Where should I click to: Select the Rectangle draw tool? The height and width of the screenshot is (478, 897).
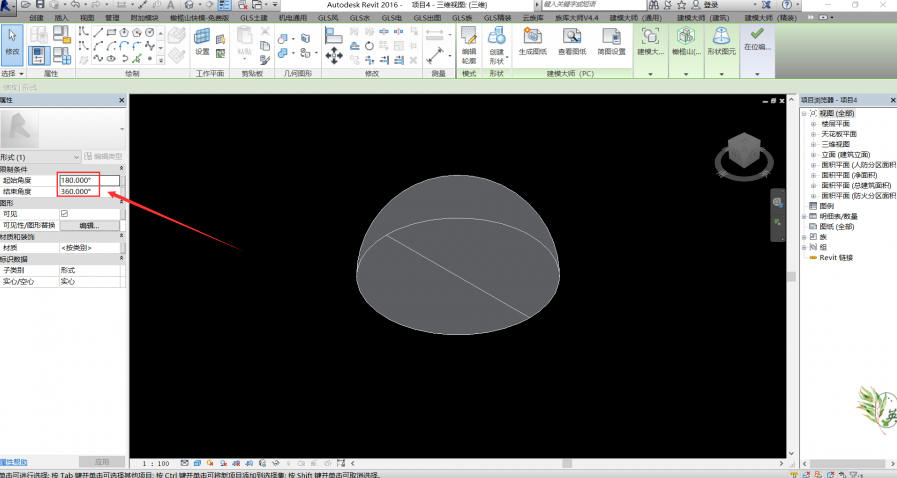pos(111,32)
